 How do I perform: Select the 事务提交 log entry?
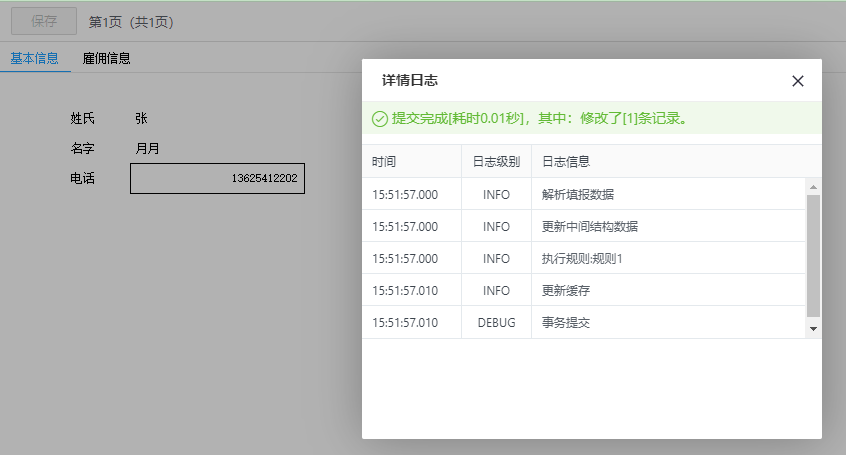coord(566,323)
